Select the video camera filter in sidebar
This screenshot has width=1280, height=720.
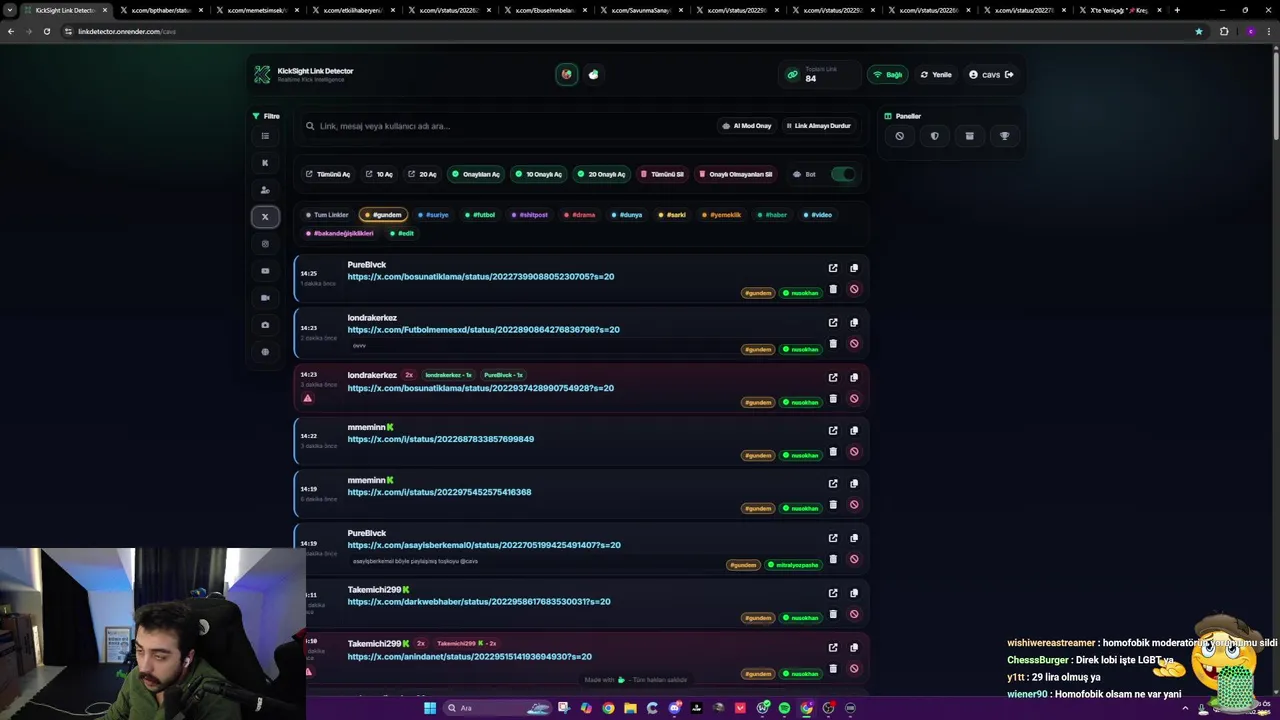(x=265, y=298)
